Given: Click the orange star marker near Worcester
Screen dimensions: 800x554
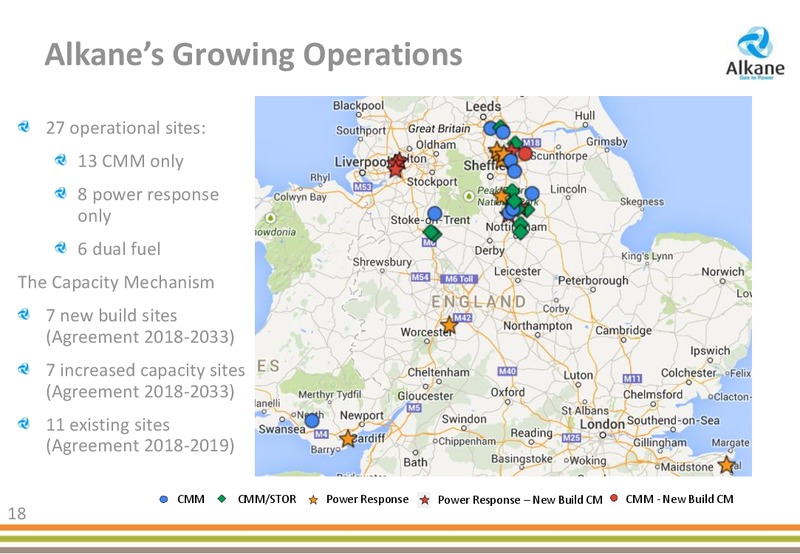Looking at the screenshot, I should [449, 324].
